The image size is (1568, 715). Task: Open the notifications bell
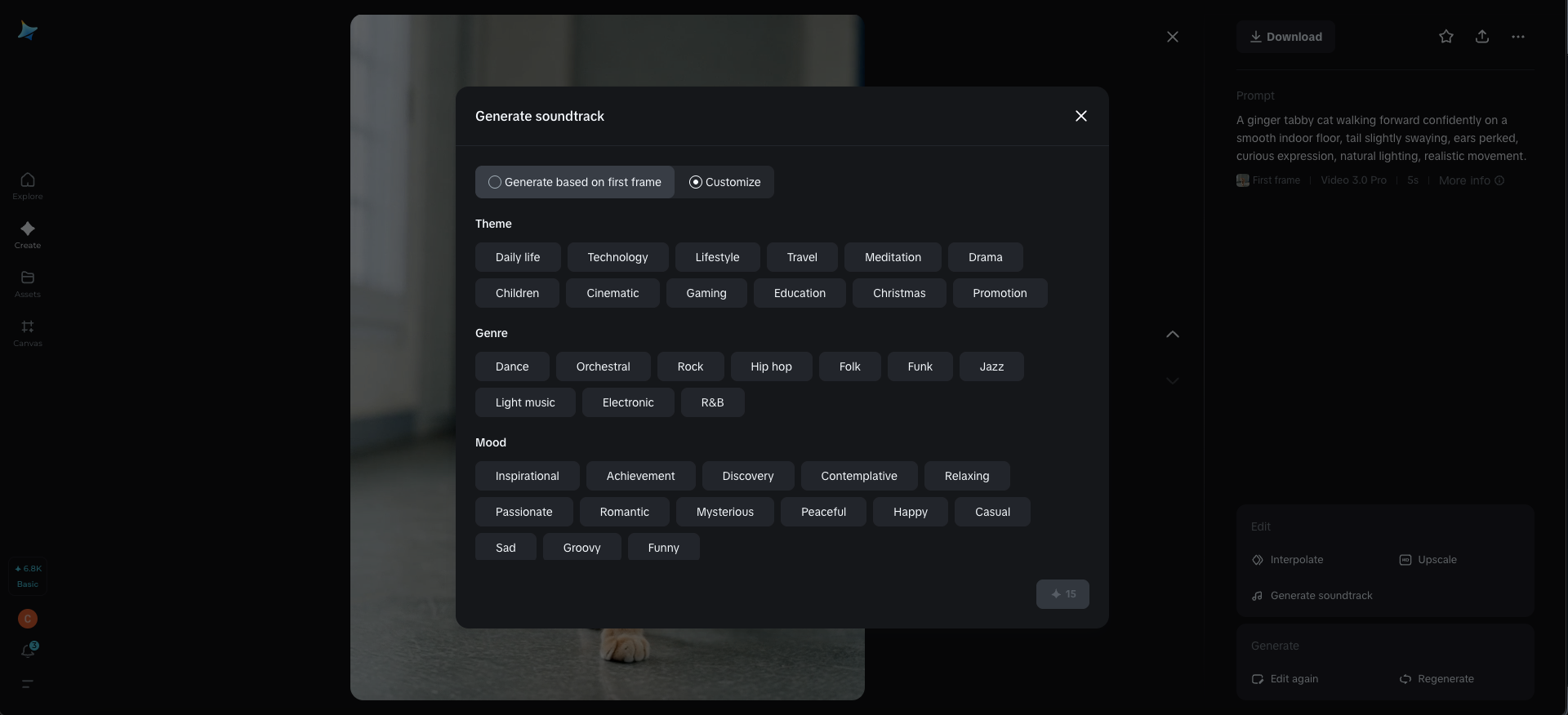(x=28, y=651)
